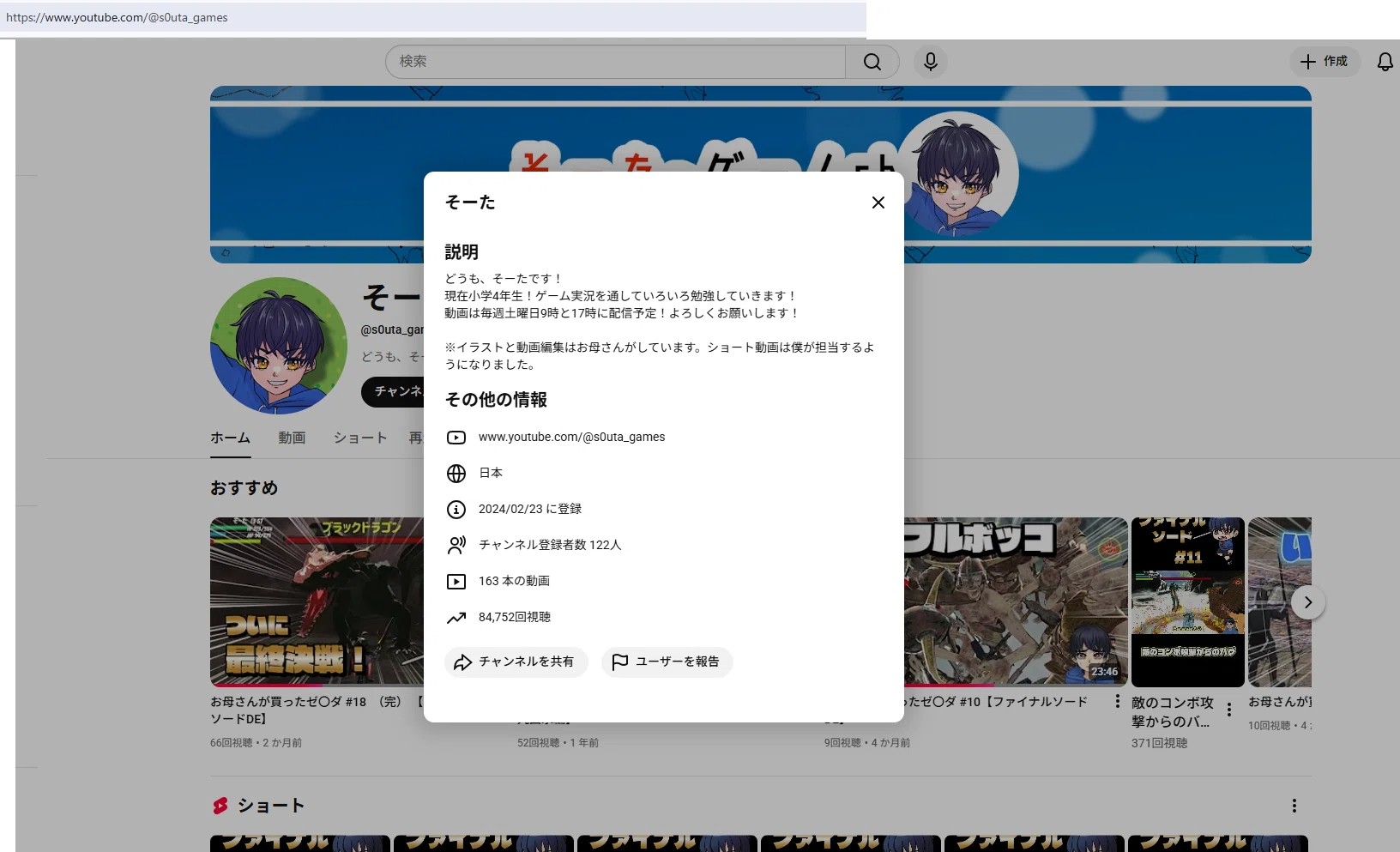Click the おすすめ section heading
This screenshot has width=1400, height=852.
(244, 487)
